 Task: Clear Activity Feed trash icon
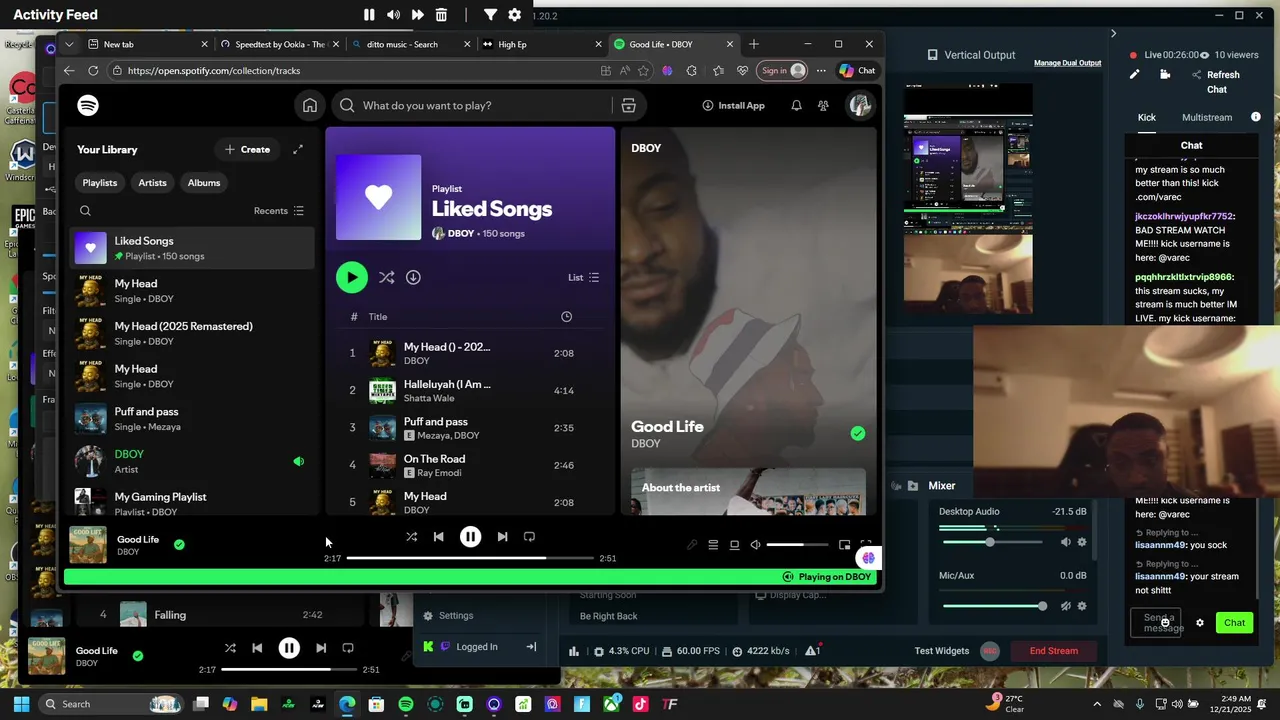click(x=441, y=15)
